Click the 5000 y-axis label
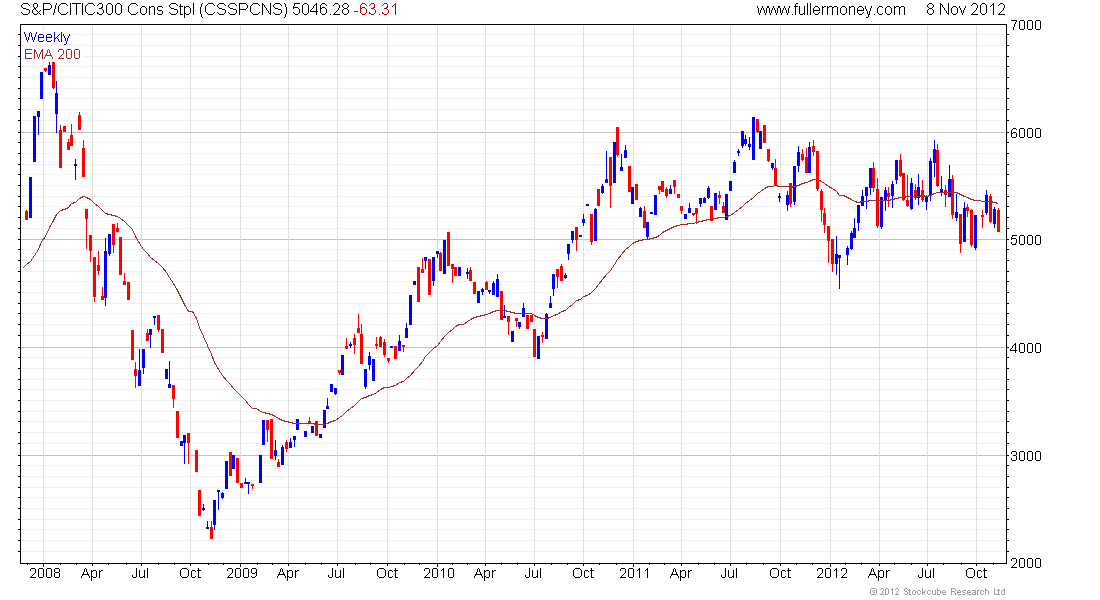1100x600 pixels. [1026, 240]
